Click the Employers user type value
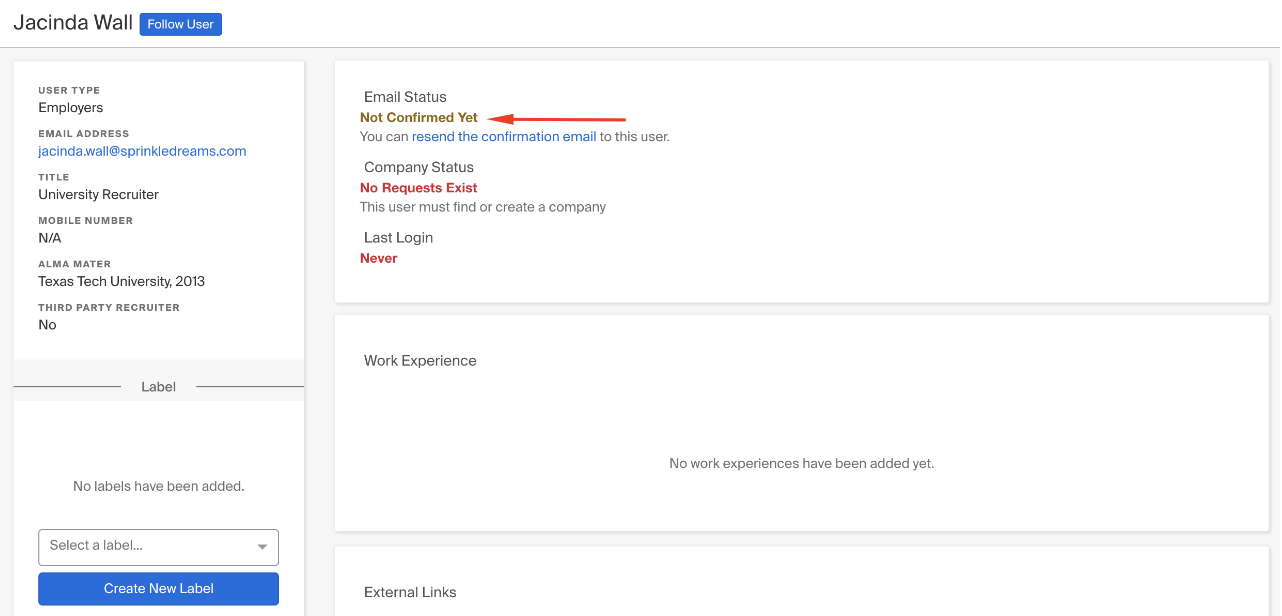The width and height of the screenshot is (1282, 616). click(71, 108)
